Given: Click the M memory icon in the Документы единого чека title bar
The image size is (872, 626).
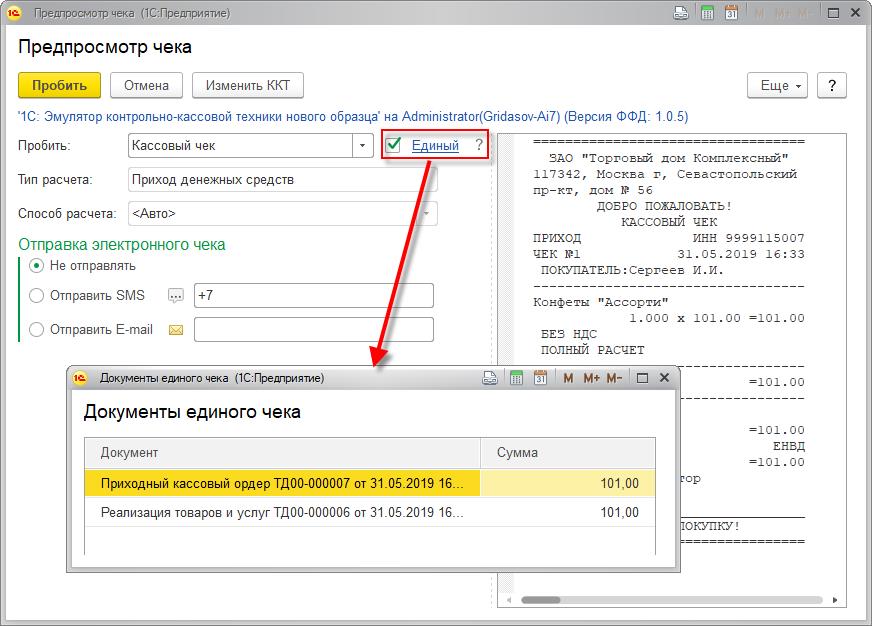Looking at the screenshot, I should 568,378.
